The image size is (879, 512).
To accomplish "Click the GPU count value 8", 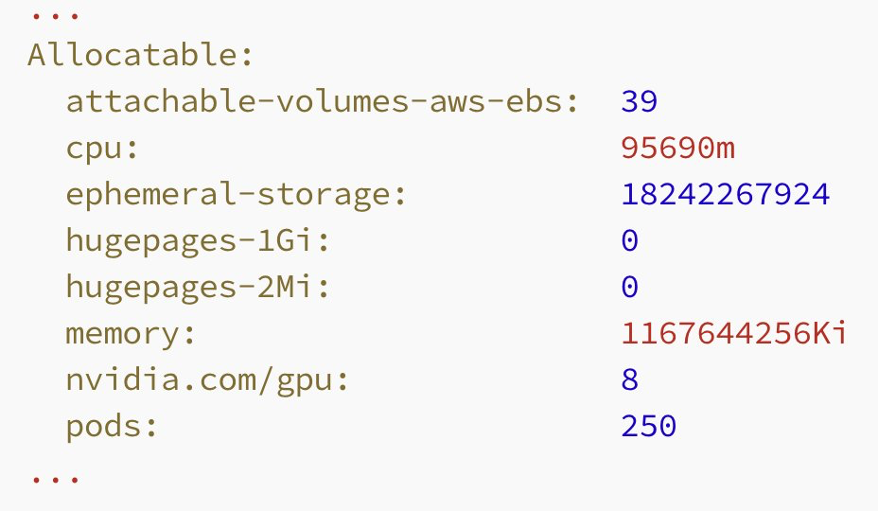I will click(630, 380).
